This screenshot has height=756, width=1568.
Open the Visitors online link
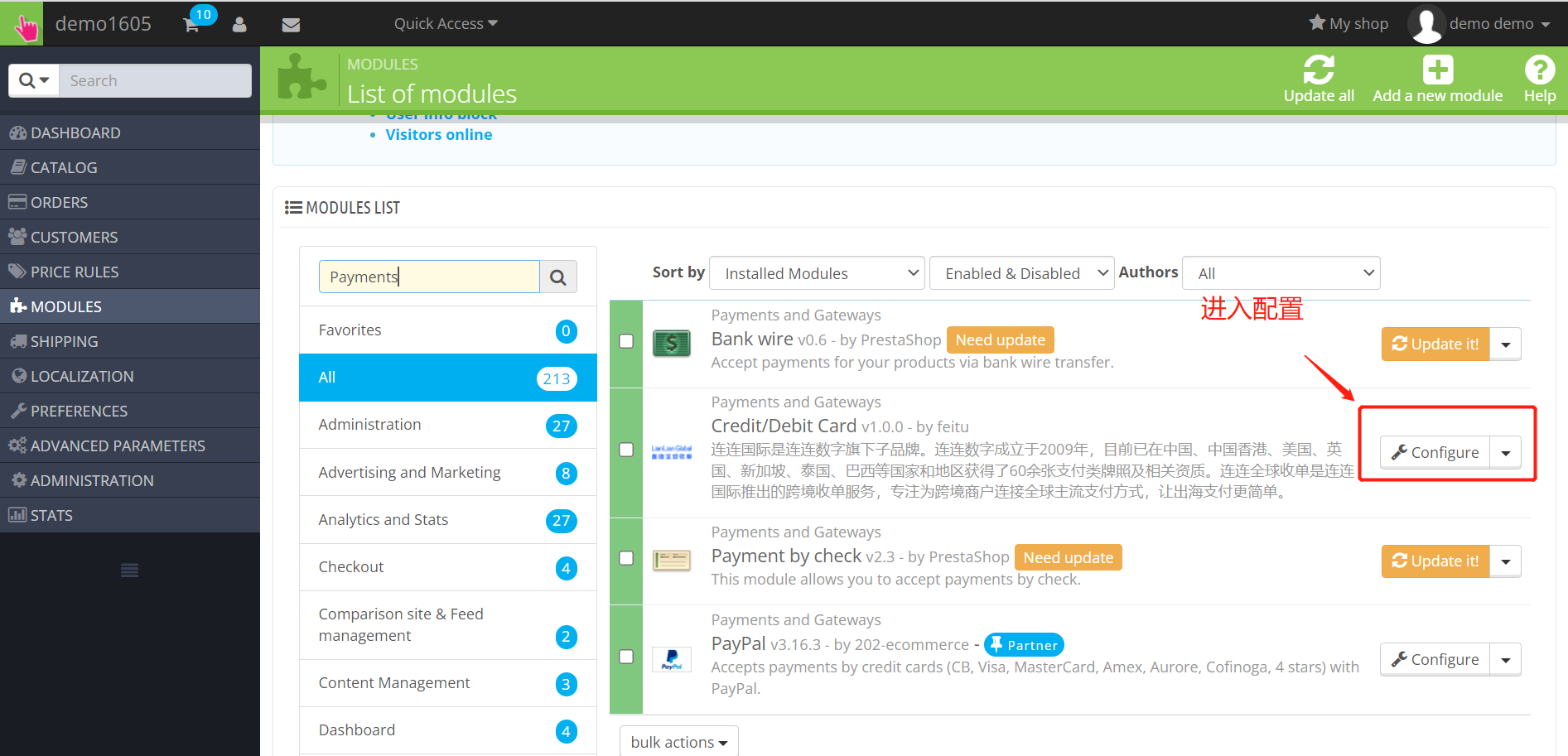pyautogui.click(x=439, y=134)
